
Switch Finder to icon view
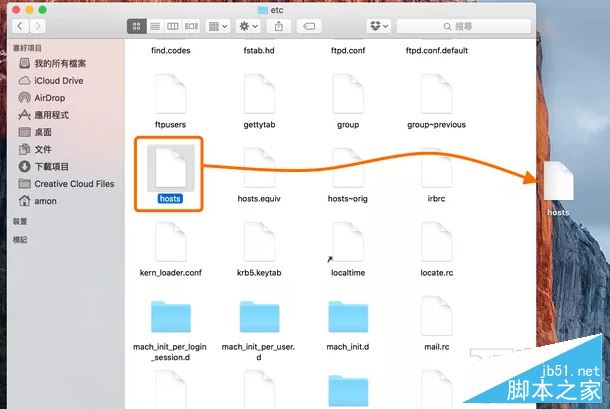(x=137, y=26)
